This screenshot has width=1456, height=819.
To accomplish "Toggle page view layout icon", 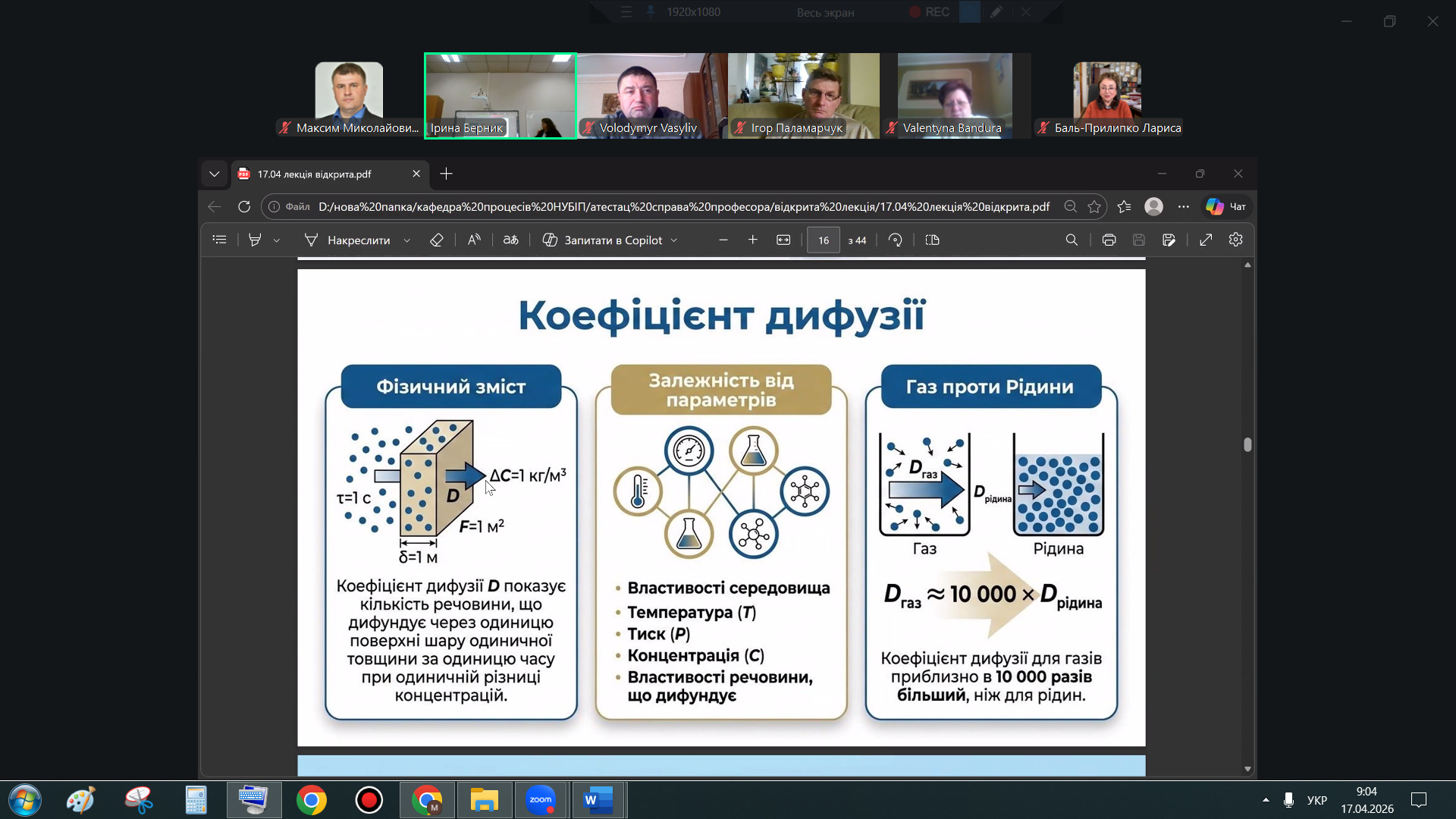I will click(933, 240).
